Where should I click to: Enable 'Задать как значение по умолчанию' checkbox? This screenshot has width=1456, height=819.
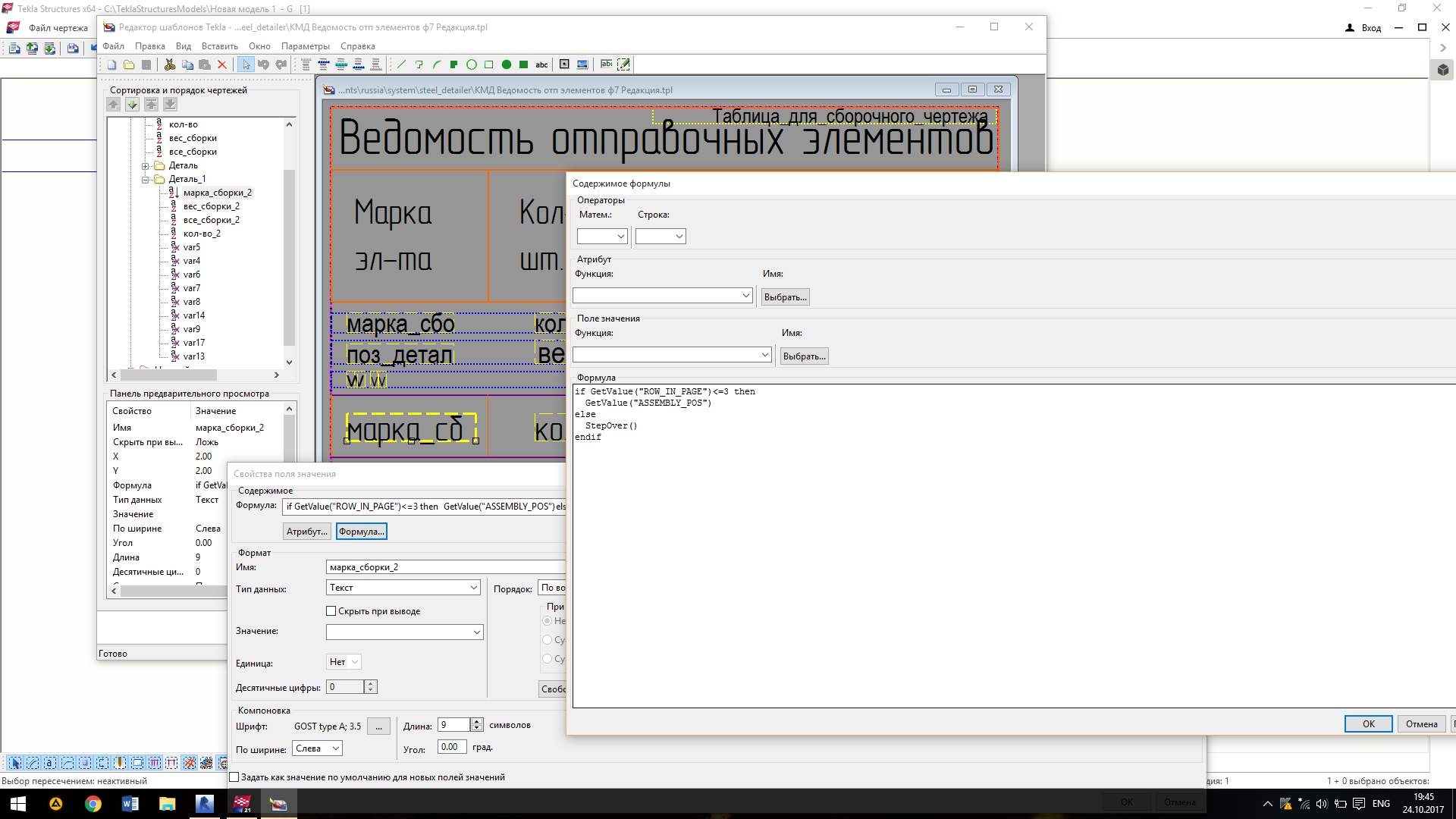coord(234,777)
